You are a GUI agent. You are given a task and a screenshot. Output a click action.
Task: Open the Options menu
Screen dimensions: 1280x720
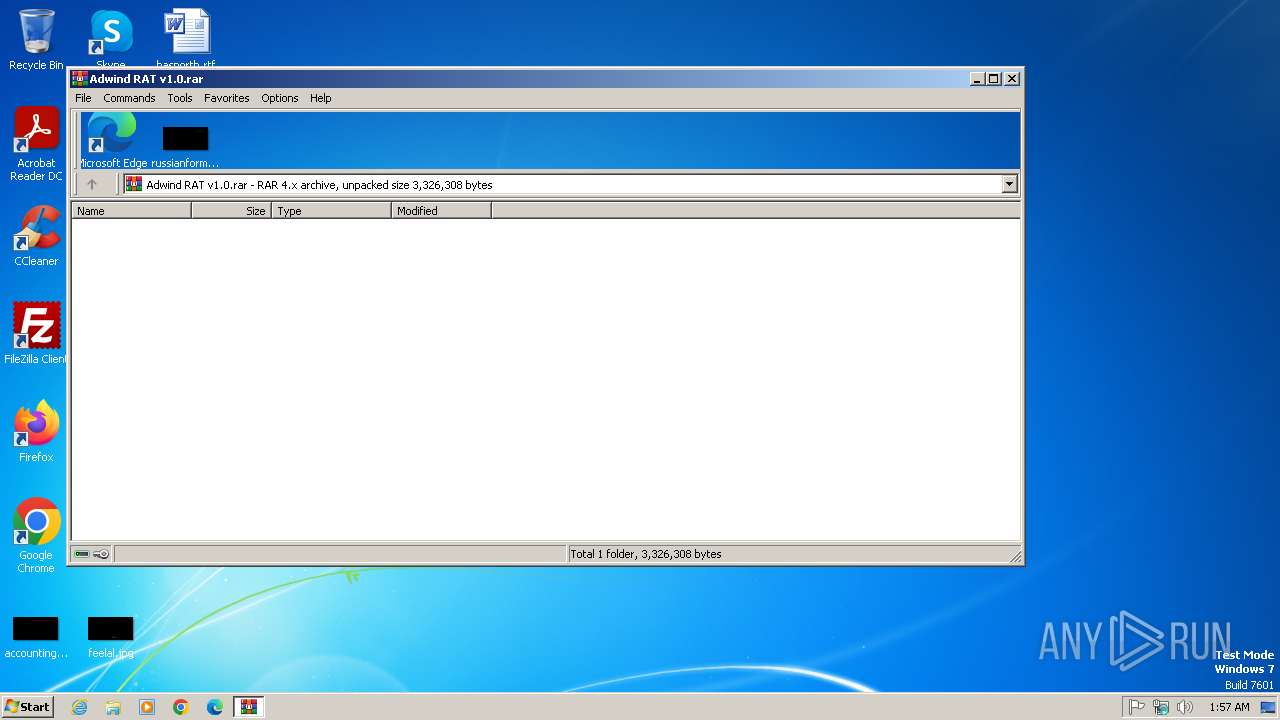(x=280, y=98)
